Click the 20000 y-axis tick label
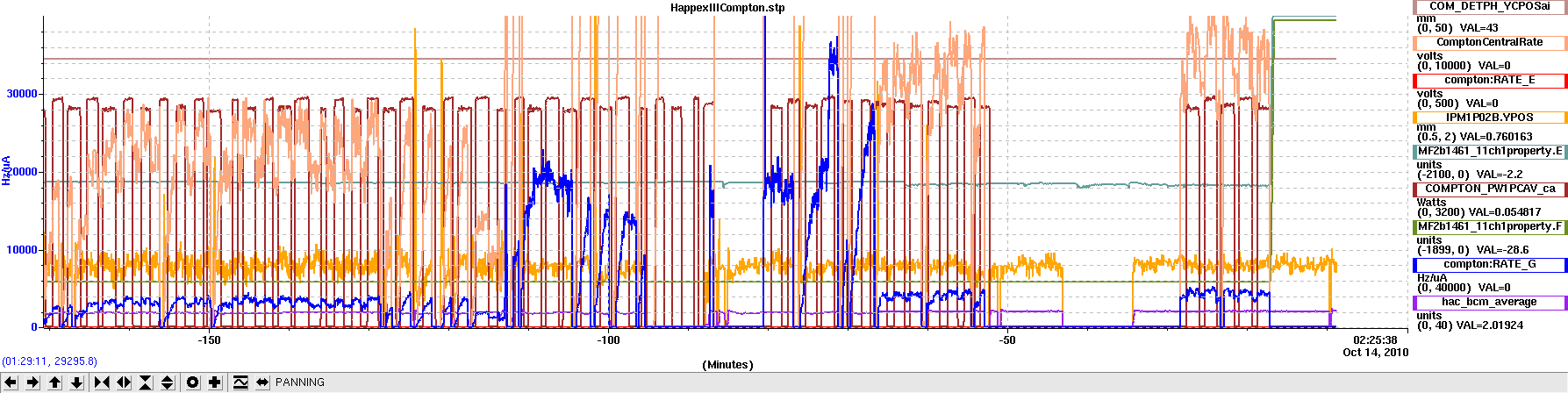The width and height of the screenshot is (1568, 393). pos(22,172)
